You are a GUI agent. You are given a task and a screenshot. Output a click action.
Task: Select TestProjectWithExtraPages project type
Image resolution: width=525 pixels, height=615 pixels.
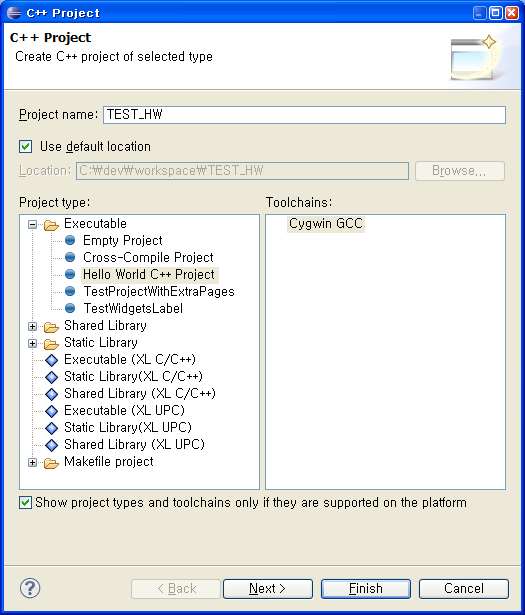pos(159,291)
